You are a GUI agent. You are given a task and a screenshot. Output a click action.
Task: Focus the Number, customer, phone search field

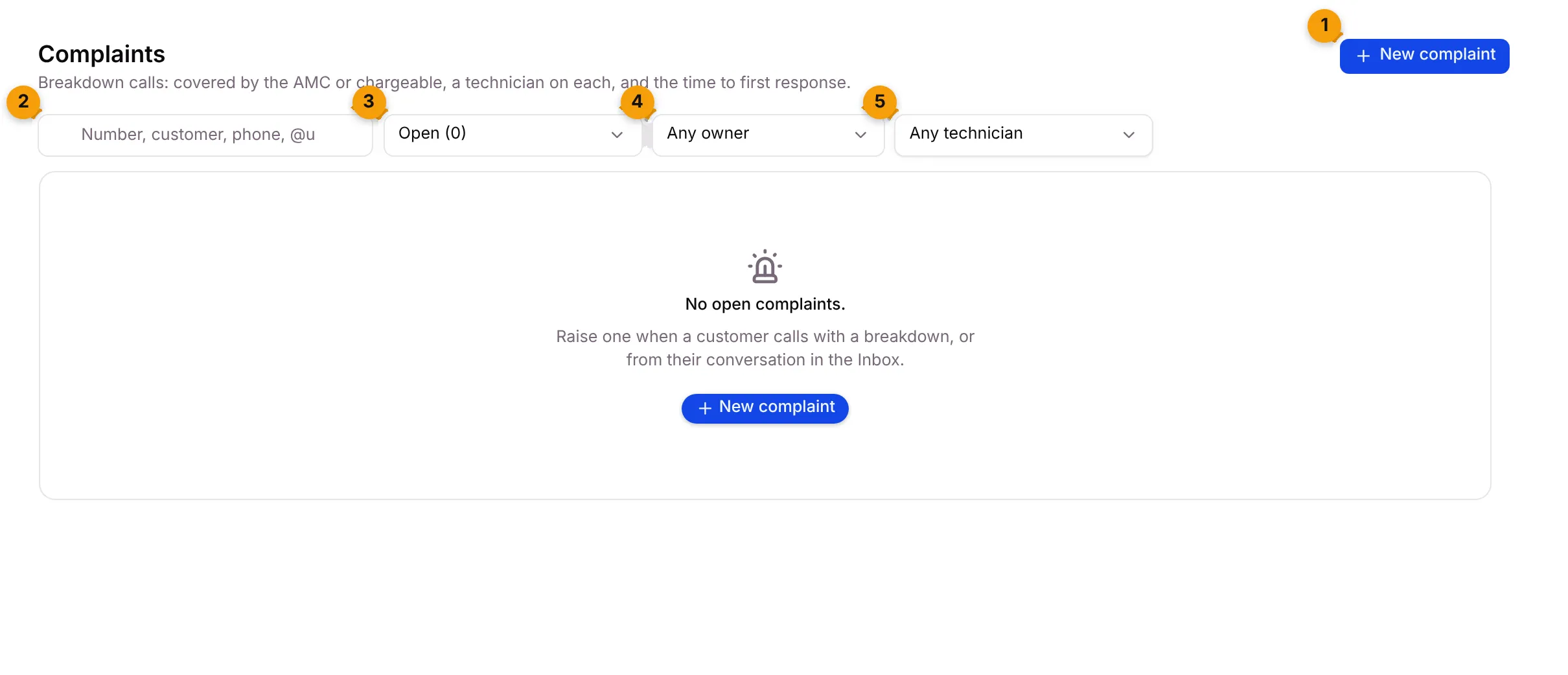click(205, 135)
